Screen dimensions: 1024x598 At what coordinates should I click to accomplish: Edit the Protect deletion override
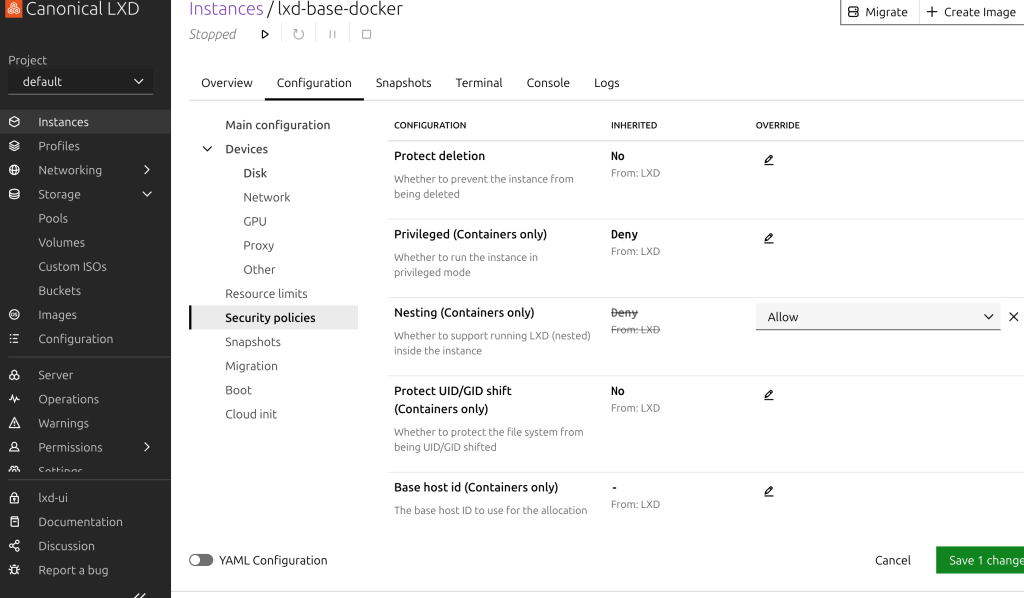[x=768, y=160]
